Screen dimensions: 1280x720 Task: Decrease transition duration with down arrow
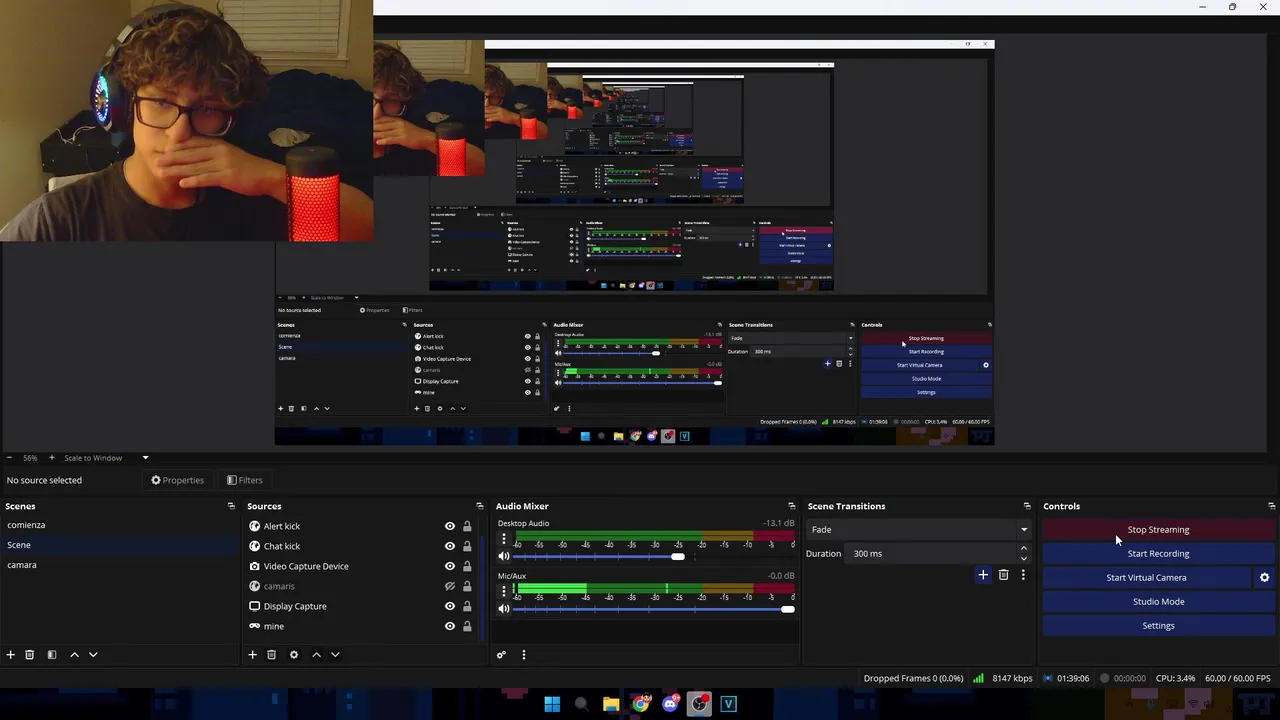coord(1023,558)
